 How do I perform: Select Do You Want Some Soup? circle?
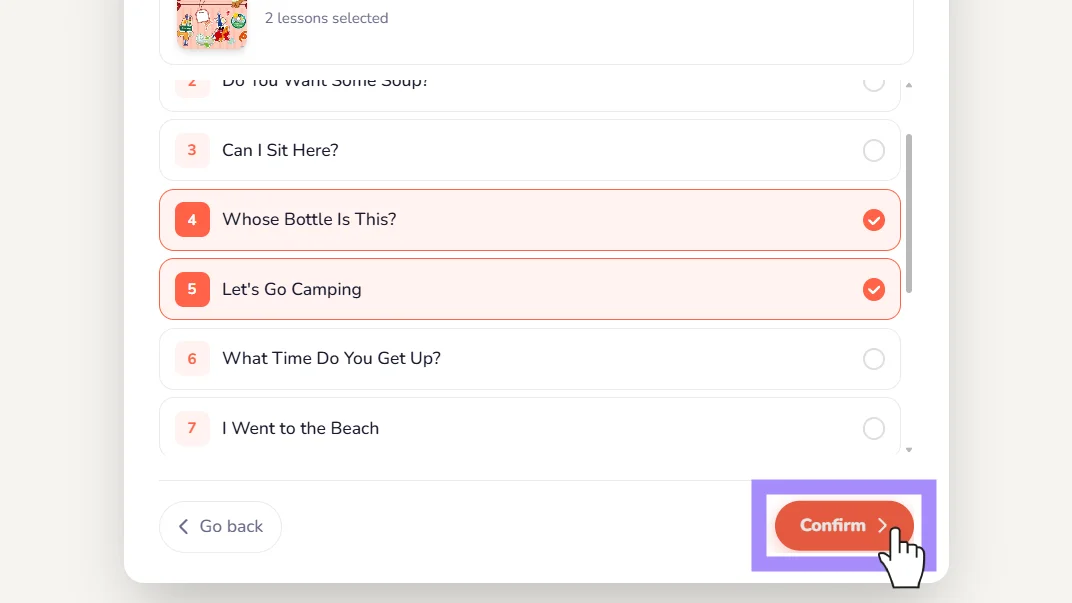pos(874,82)
